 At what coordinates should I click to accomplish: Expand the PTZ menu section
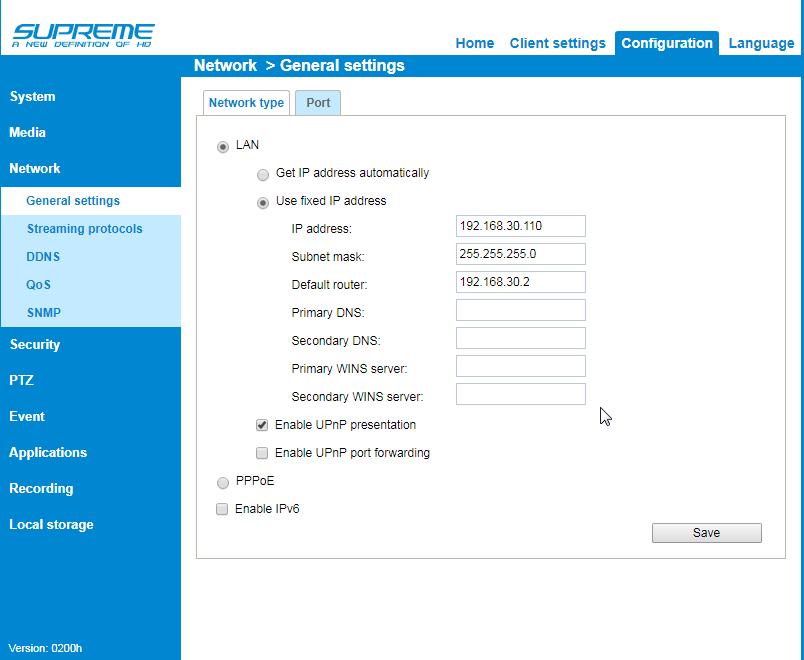pyautogui.click(x=21, y=381)
